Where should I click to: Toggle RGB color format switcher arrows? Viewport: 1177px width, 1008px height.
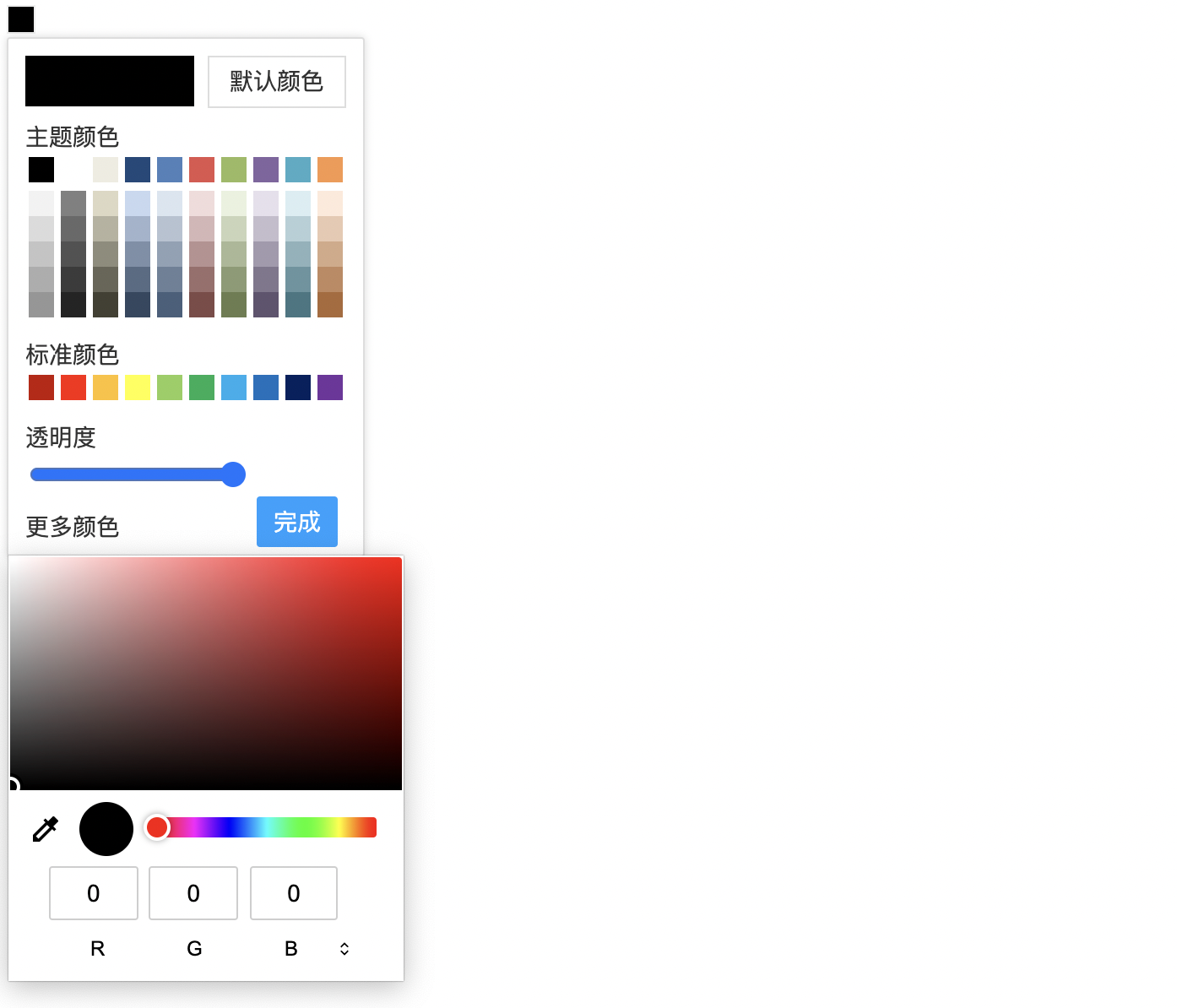coord(344,949)
